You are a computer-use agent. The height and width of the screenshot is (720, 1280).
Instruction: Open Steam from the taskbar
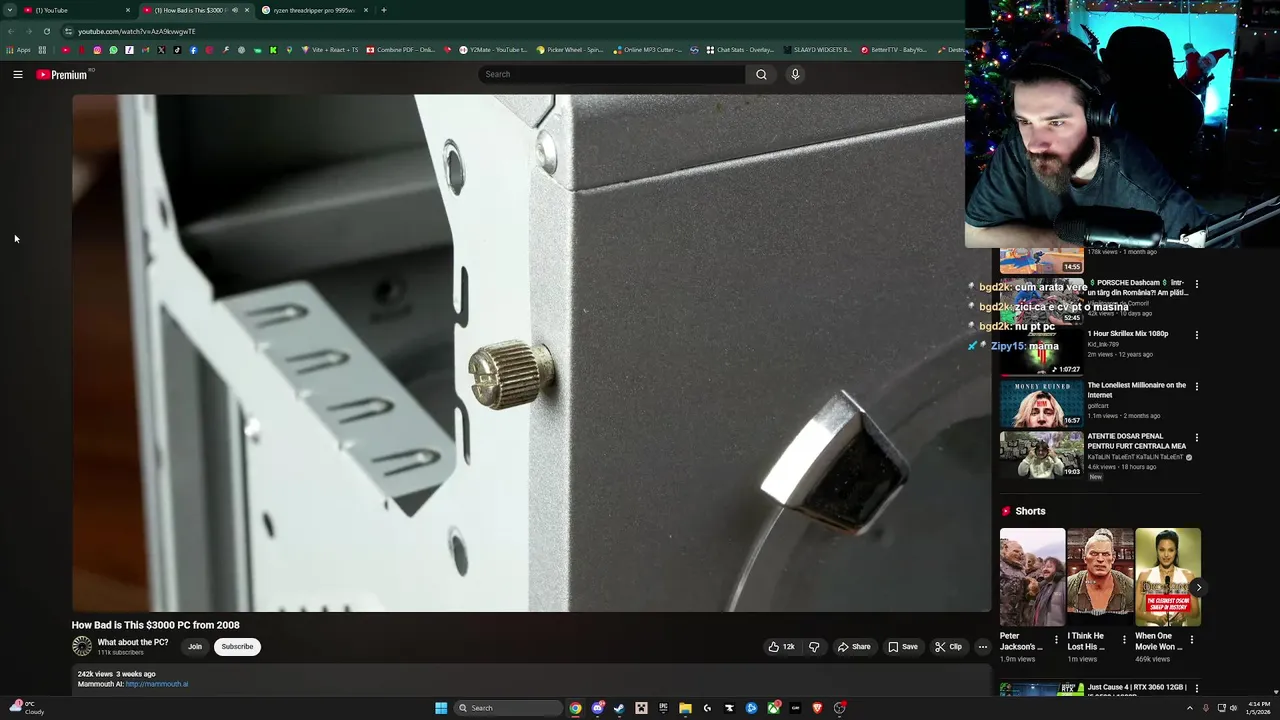(x=619, y=708)
